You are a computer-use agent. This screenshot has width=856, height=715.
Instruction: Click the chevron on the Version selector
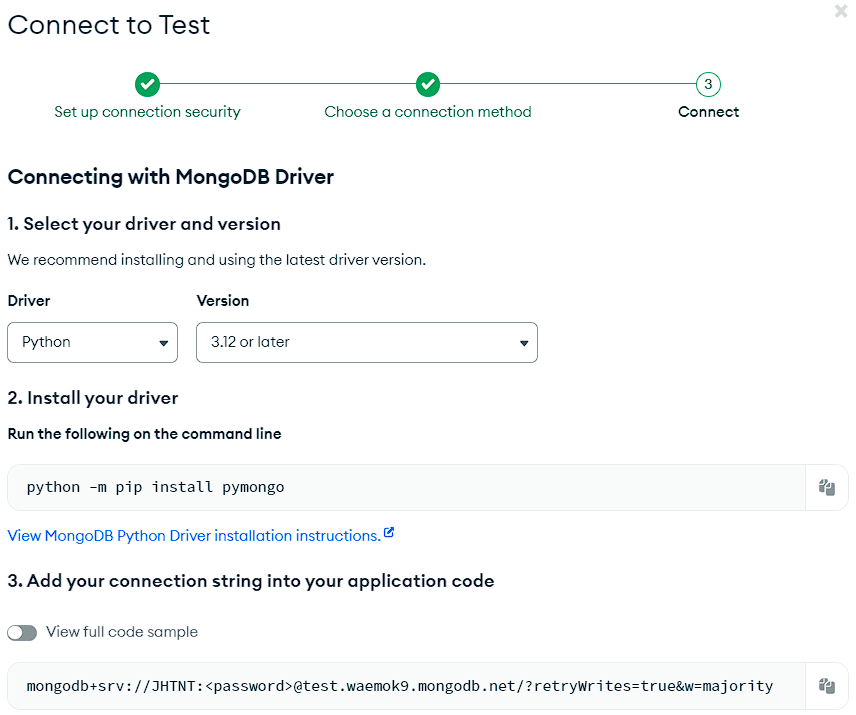[523, 342]
